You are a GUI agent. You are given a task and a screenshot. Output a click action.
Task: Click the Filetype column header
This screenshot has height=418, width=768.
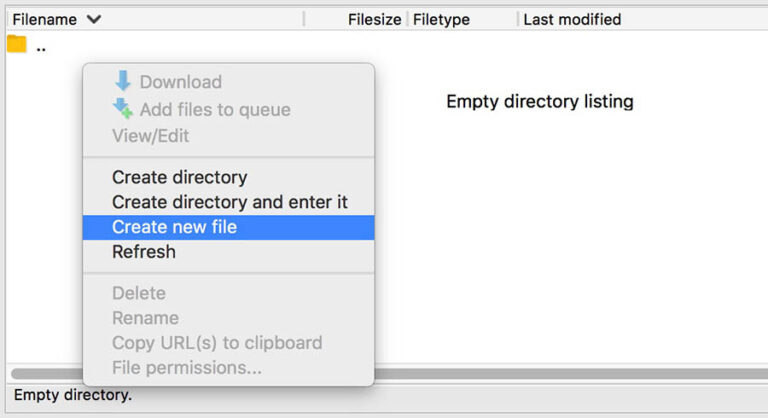click(441, 19)
